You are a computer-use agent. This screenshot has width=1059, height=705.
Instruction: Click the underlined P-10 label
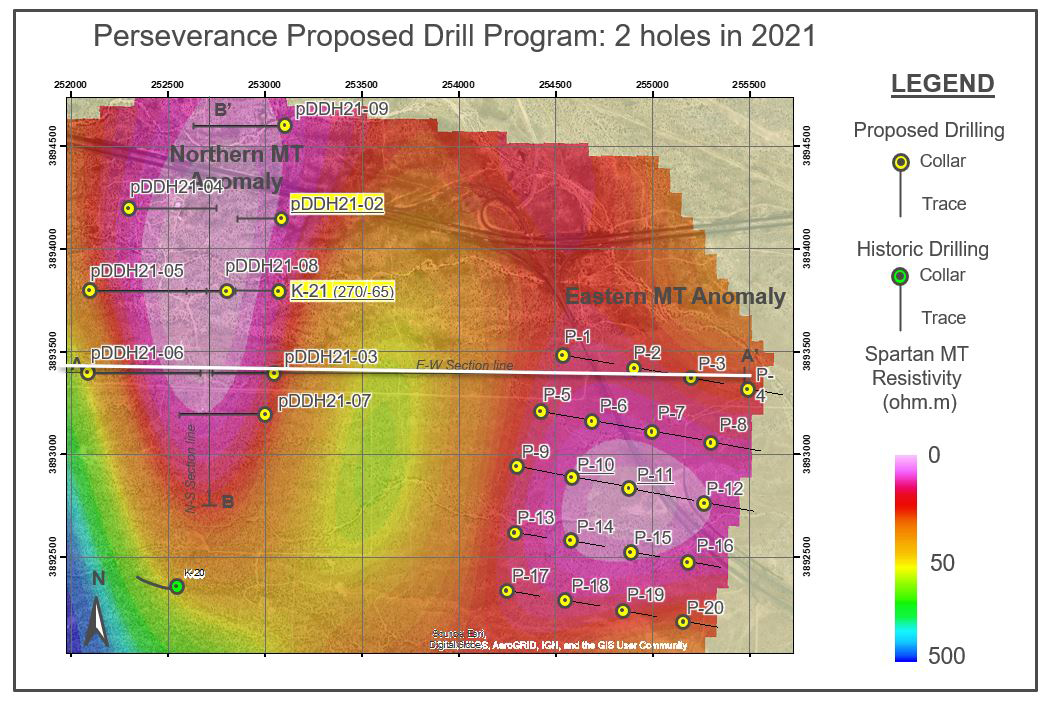point(596,465)
